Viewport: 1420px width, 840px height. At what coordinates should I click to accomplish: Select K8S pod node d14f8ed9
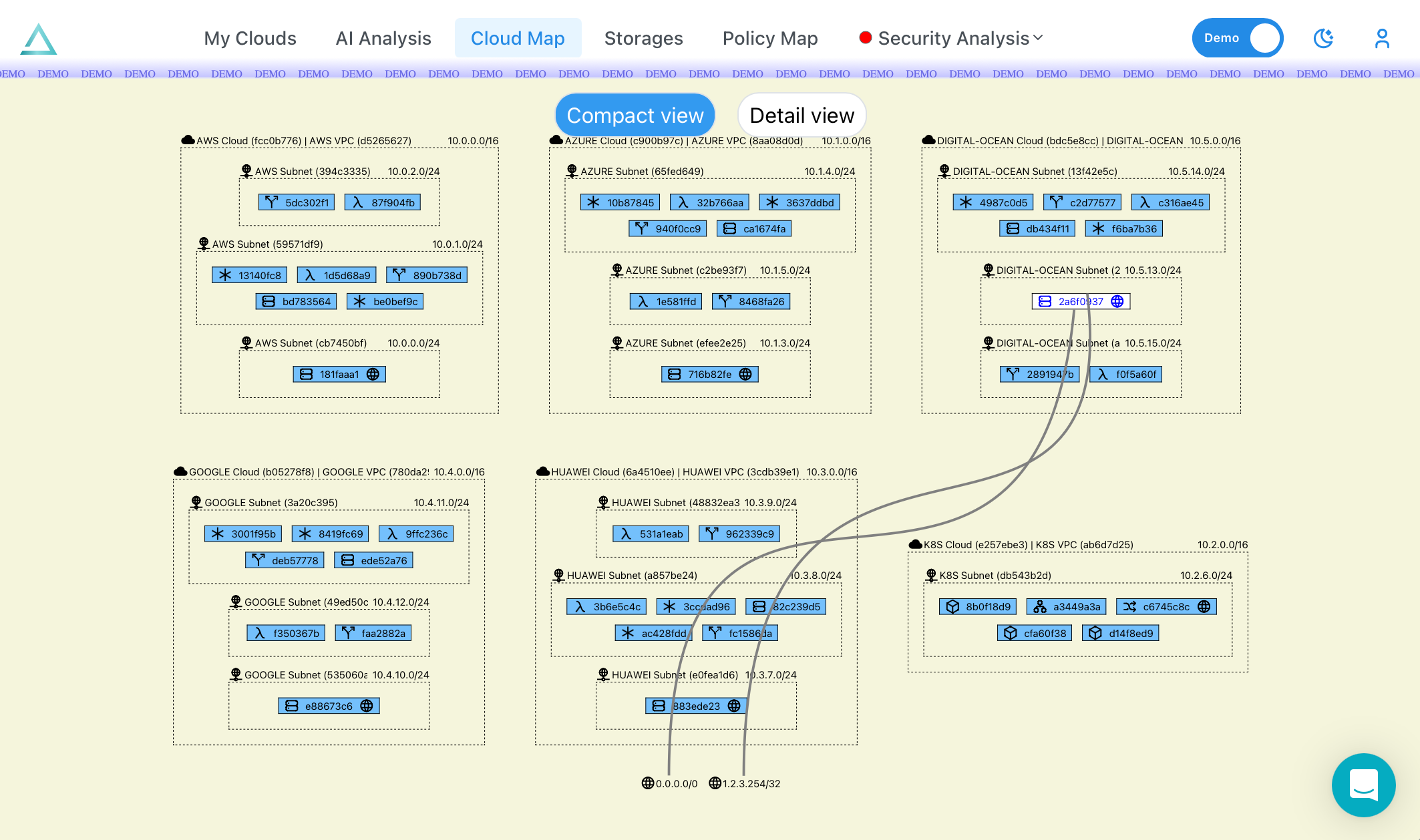pyautogui.click(x=1120, y=634)
